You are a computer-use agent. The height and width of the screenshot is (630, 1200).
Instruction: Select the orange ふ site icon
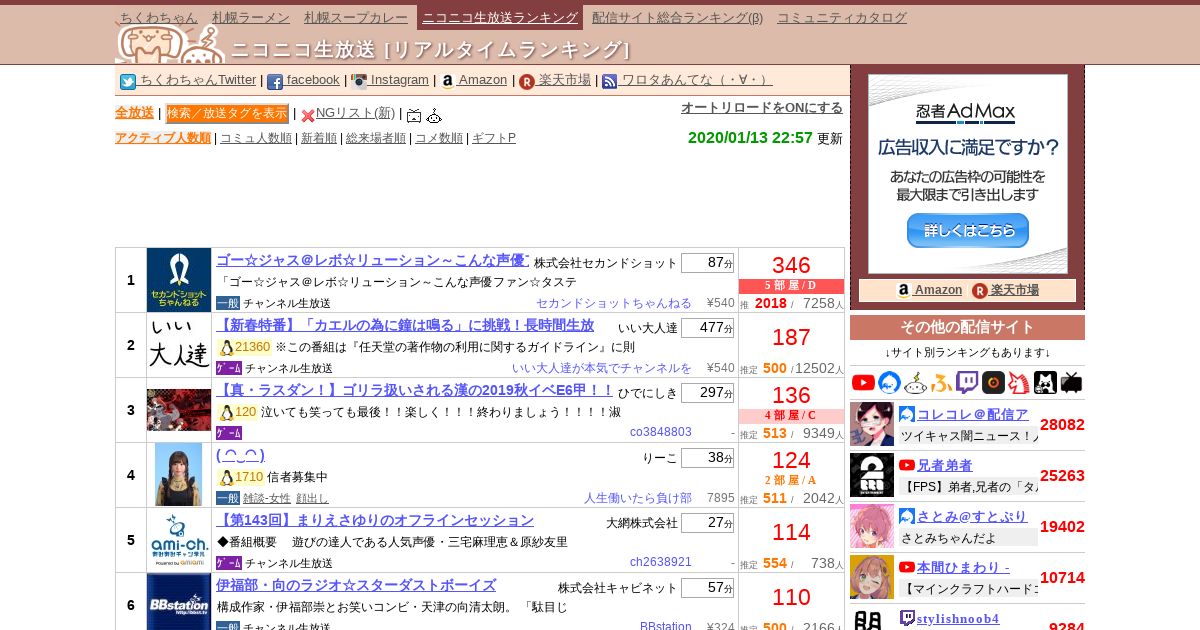pyautogui.click(x=941, y=382)
